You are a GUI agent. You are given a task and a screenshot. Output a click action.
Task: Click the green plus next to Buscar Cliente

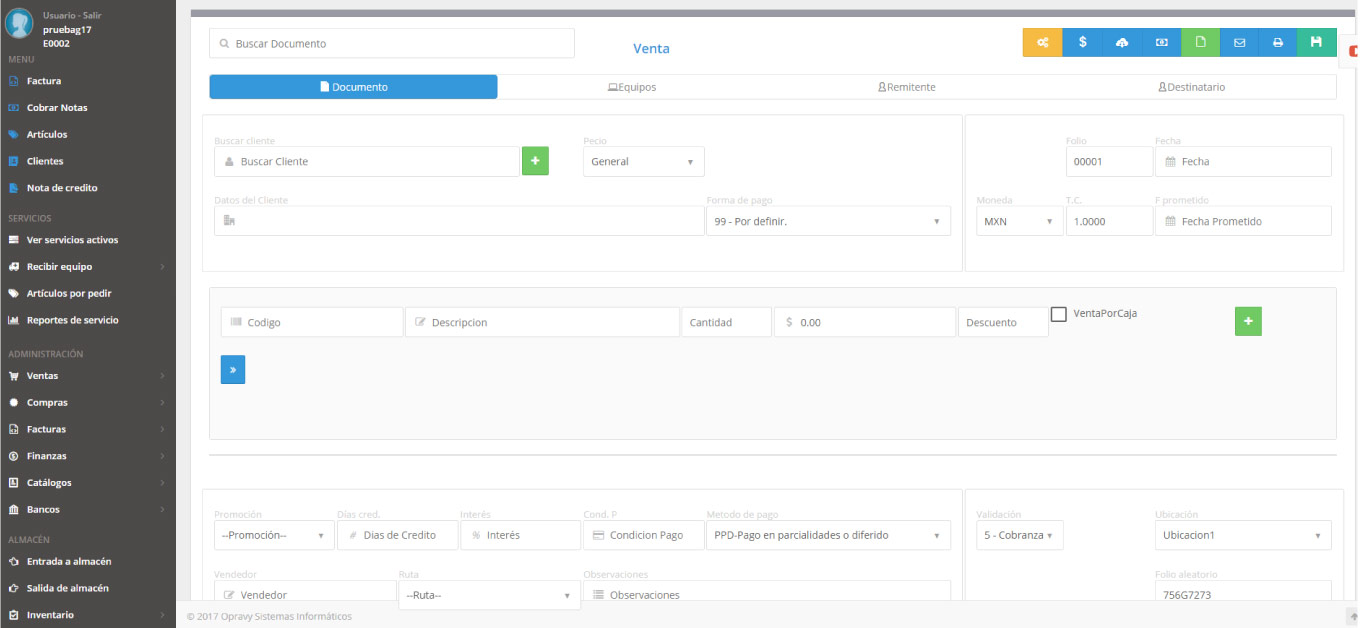point(534,160)
